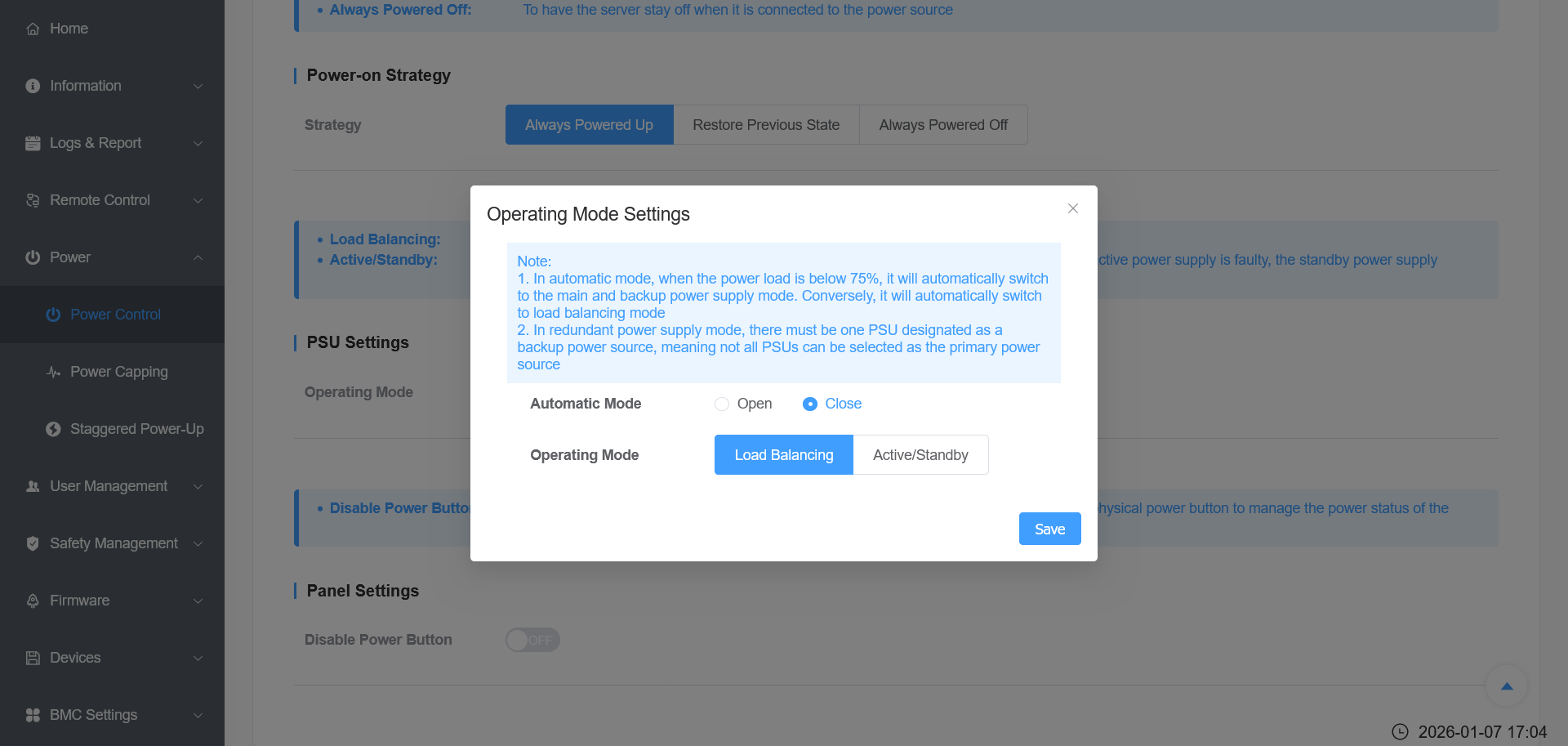Choose Active/Standby operating mode
The height and width of the screenshot is (746, 1568).
pos(920,455)
